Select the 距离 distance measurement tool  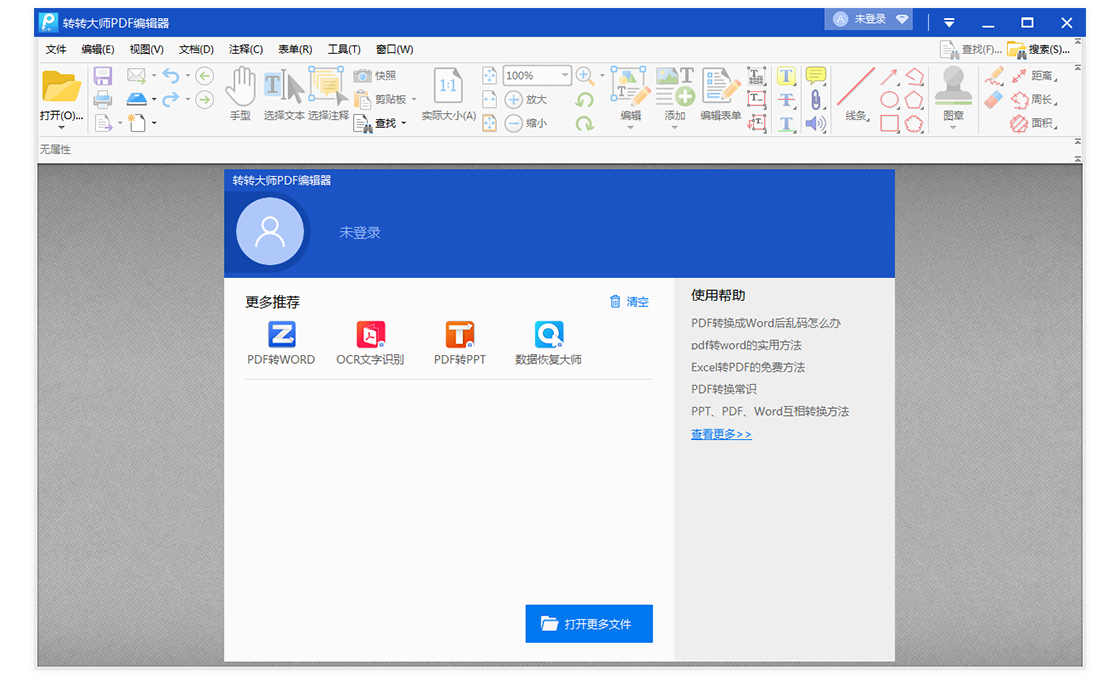pyautogui.click(x=1034, y=76)
